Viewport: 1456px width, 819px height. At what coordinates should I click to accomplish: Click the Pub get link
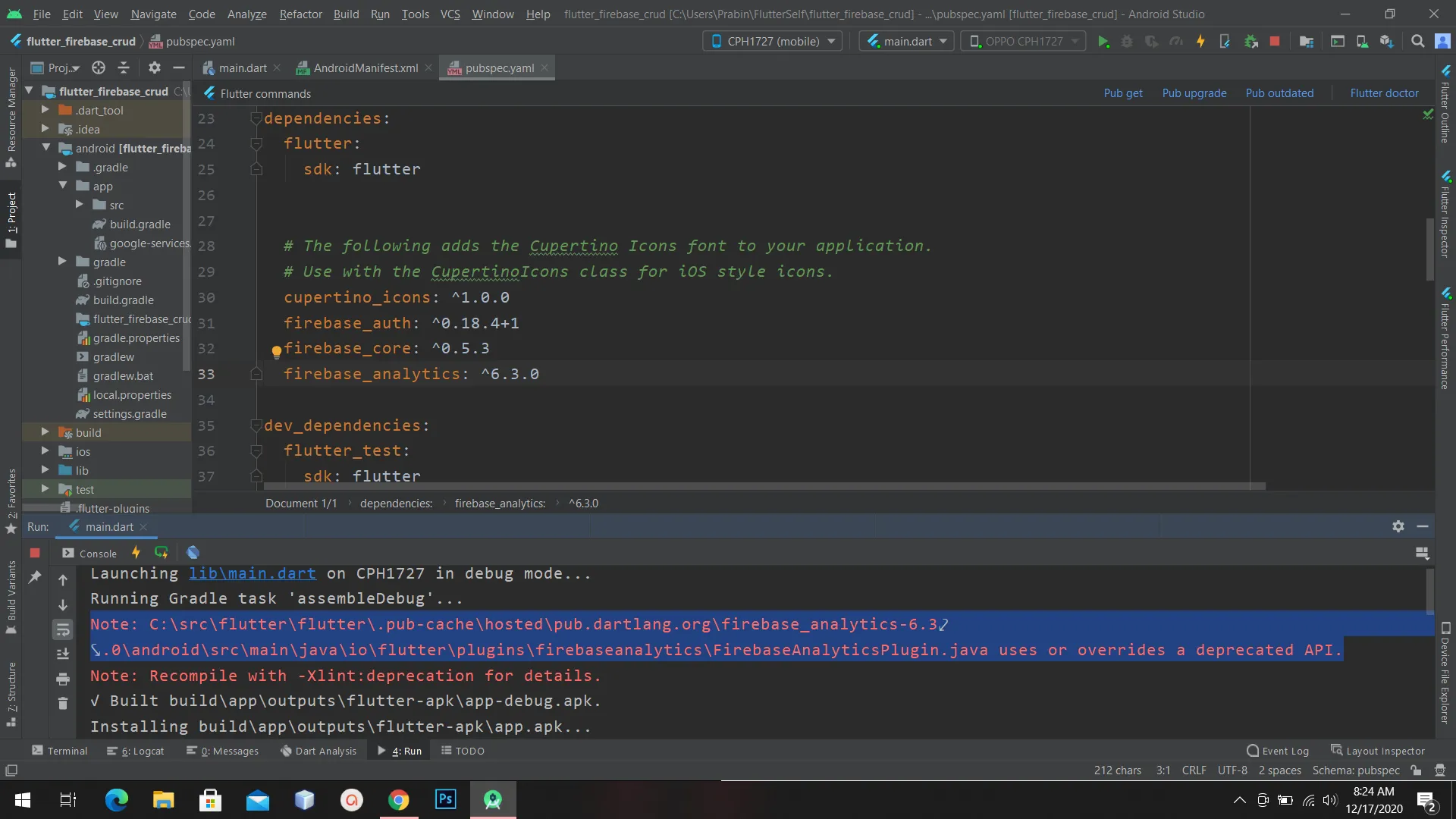[1122, 93]
